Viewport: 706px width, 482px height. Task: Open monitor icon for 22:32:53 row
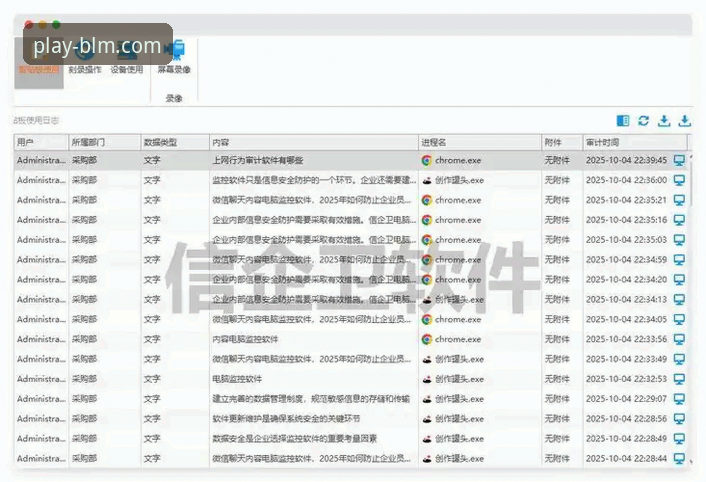pos(679,379)
